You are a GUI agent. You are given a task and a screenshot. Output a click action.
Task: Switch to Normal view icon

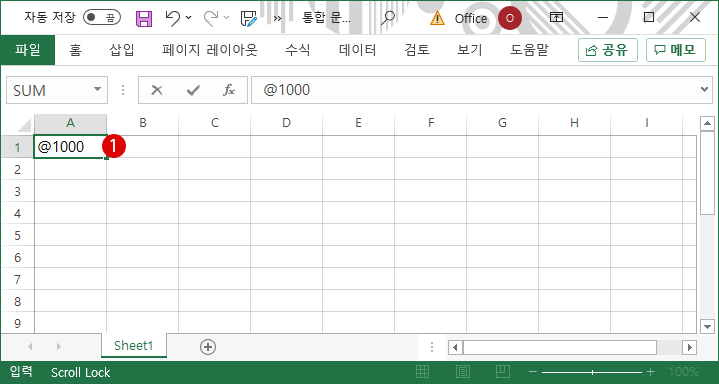(x=422, y=372)
